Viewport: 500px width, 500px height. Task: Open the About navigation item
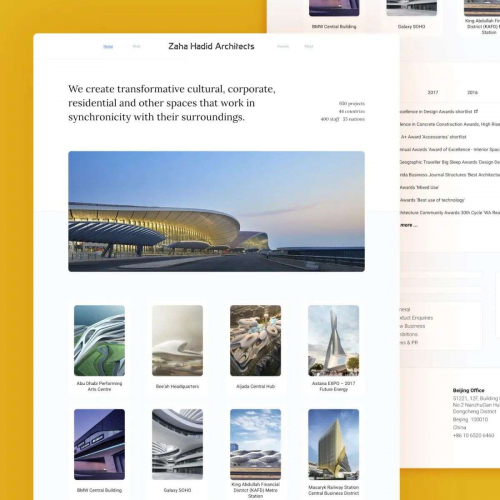tap(309, 46)
